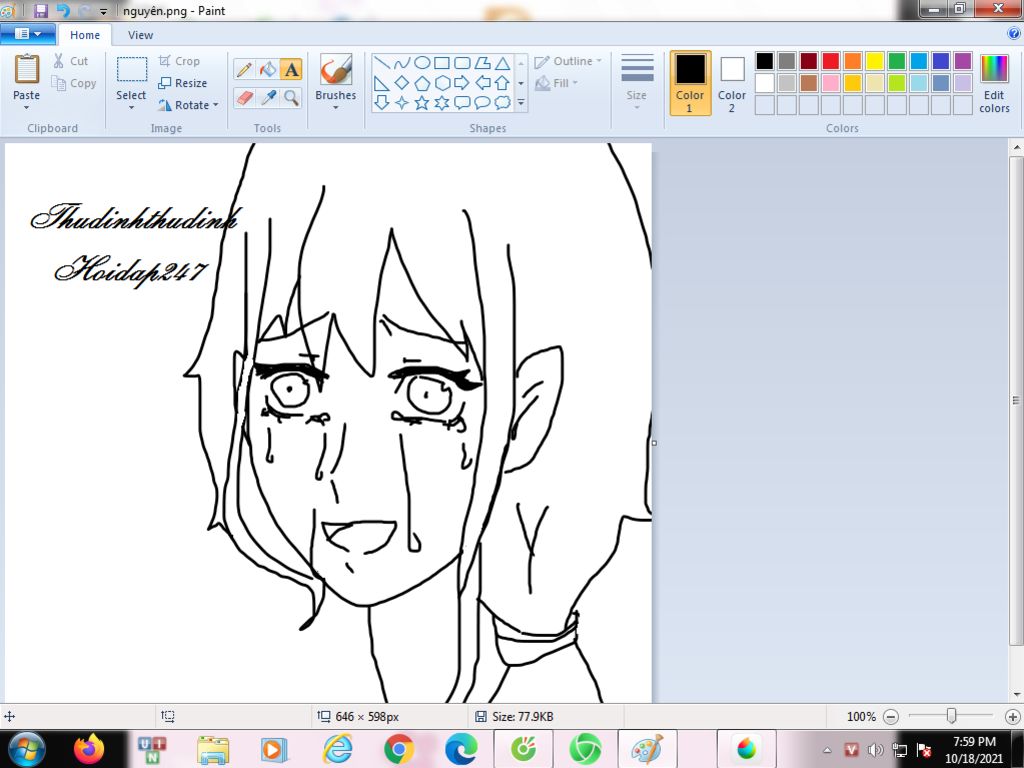Choose the Pentagon shape

pyautogui.click(x=423, y=83)
